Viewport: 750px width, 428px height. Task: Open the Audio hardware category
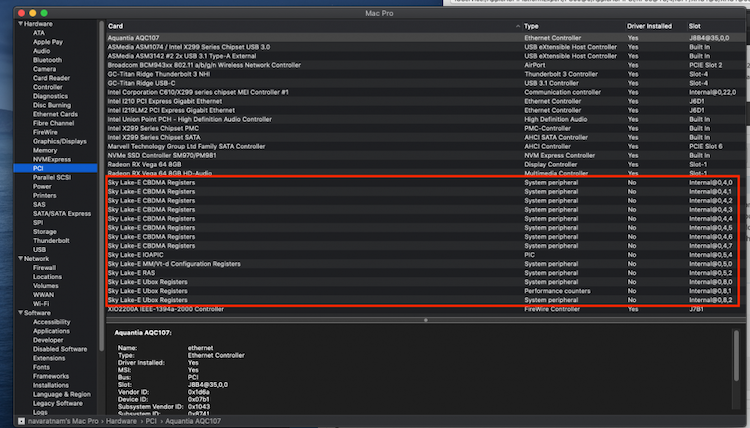41,51
